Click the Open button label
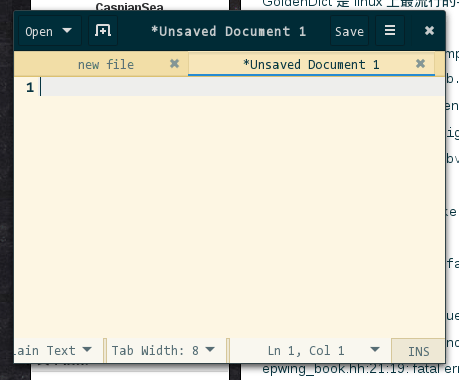The height and width of the screenshot is (380, 459). pyautogui.click(x=39, y=32)
